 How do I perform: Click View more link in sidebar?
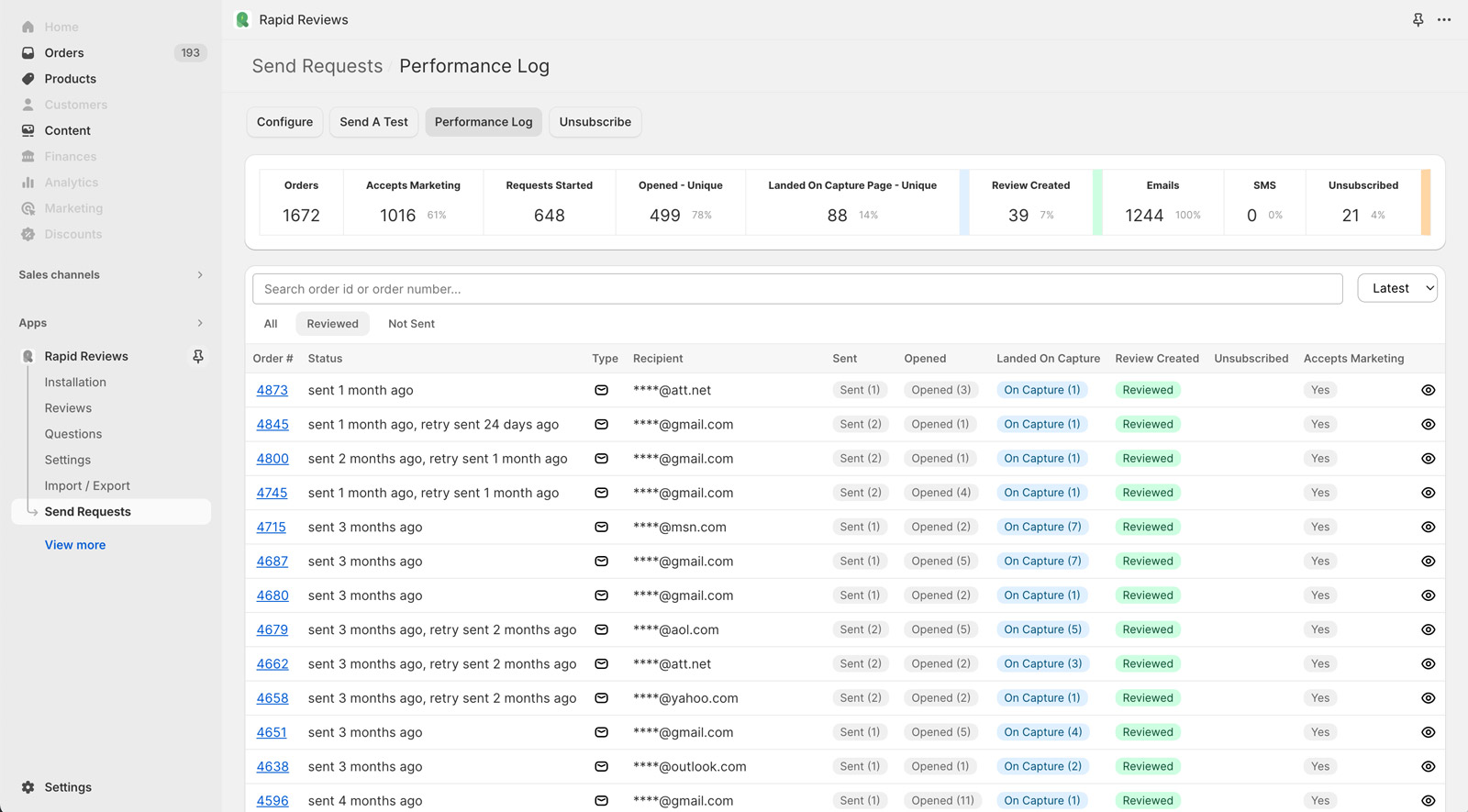click(x=75, y=545)
